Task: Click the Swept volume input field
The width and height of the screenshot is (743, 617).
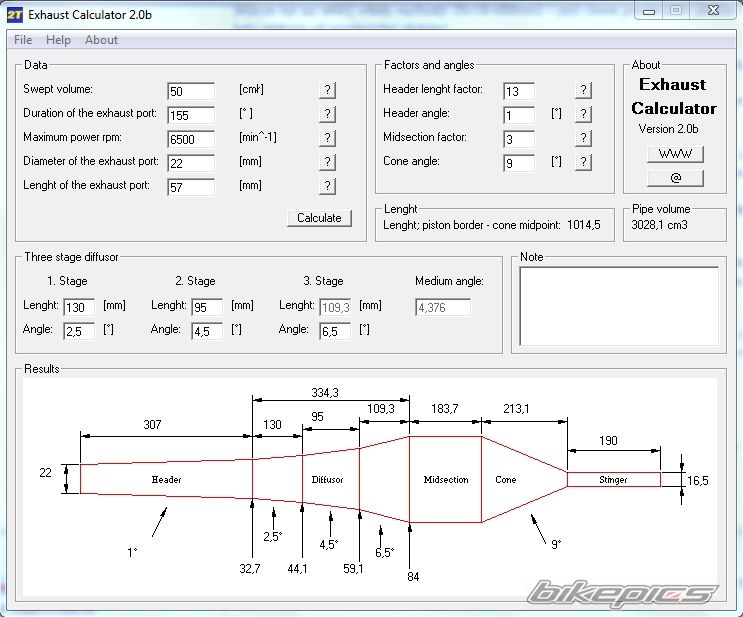Action: [190, 91]
